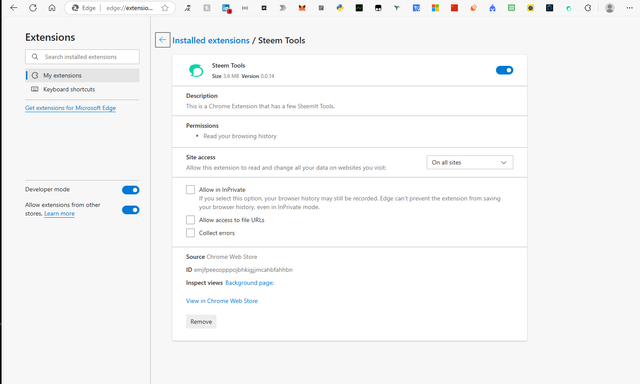Click the extension ID string text
The height and width of the screenshot is (384, 640).
pos(243,270)
